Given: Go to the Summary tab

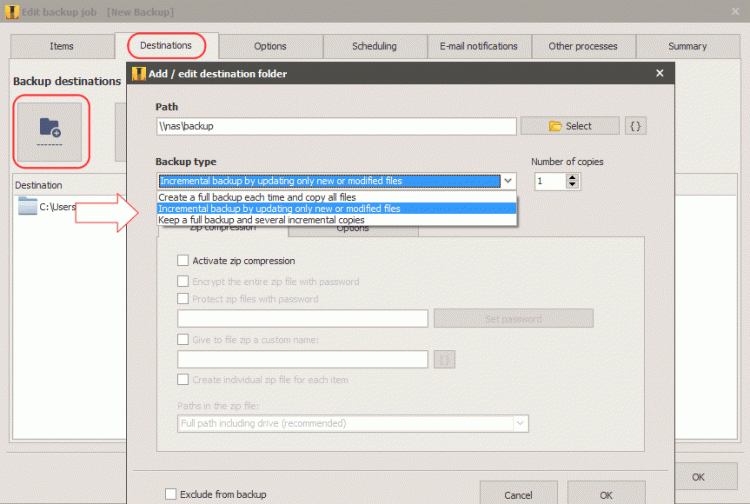Looking at the screenshot, I should (687, 46).
